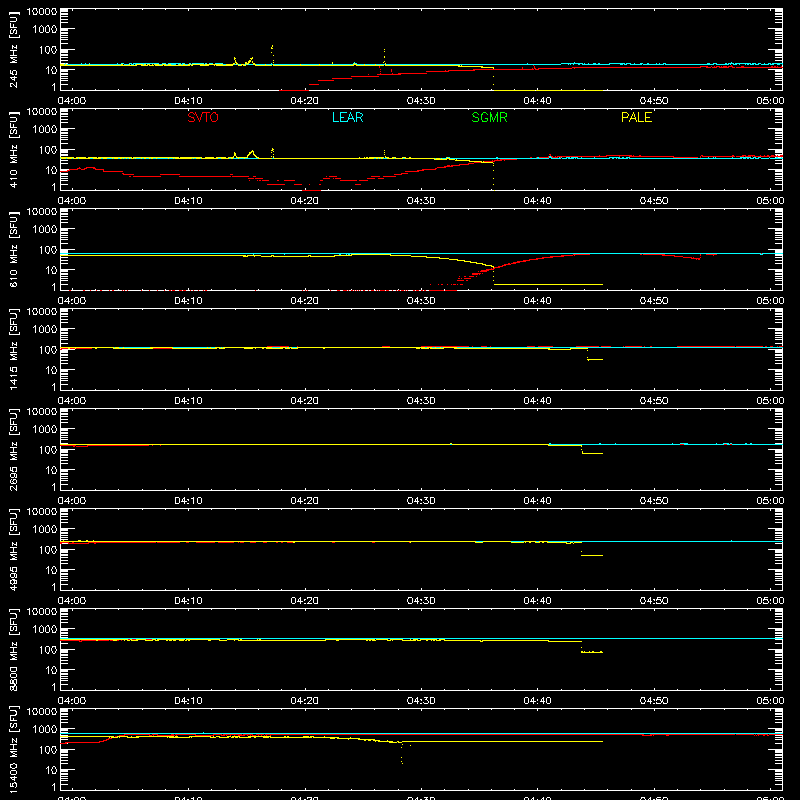Click the green SGMR legend label
800x800 pixels.
point(489,117)
